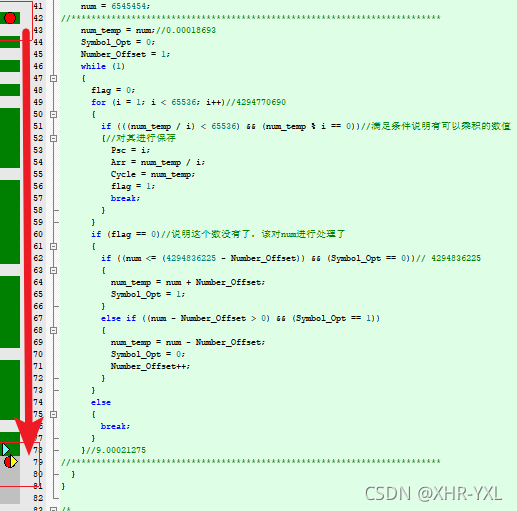Click 'Cycle = num_temp;' on line 55

153,174
